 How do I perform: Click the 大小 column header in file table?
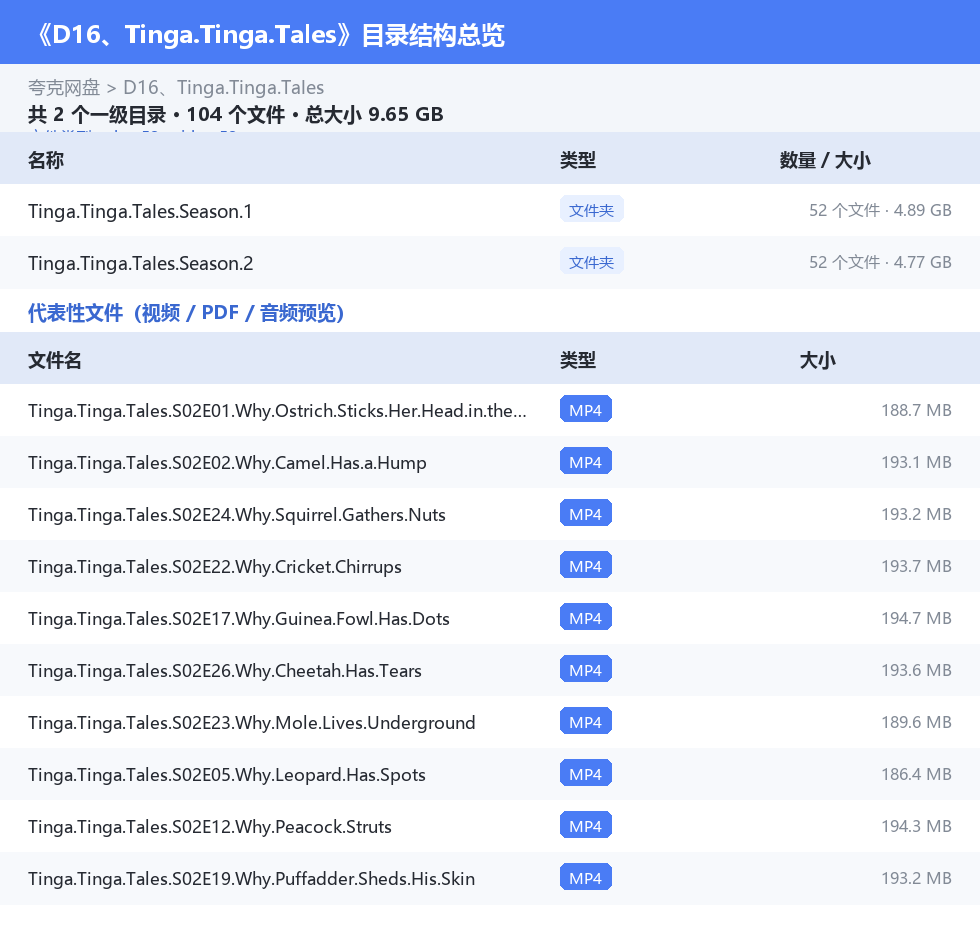coord(818,360)
